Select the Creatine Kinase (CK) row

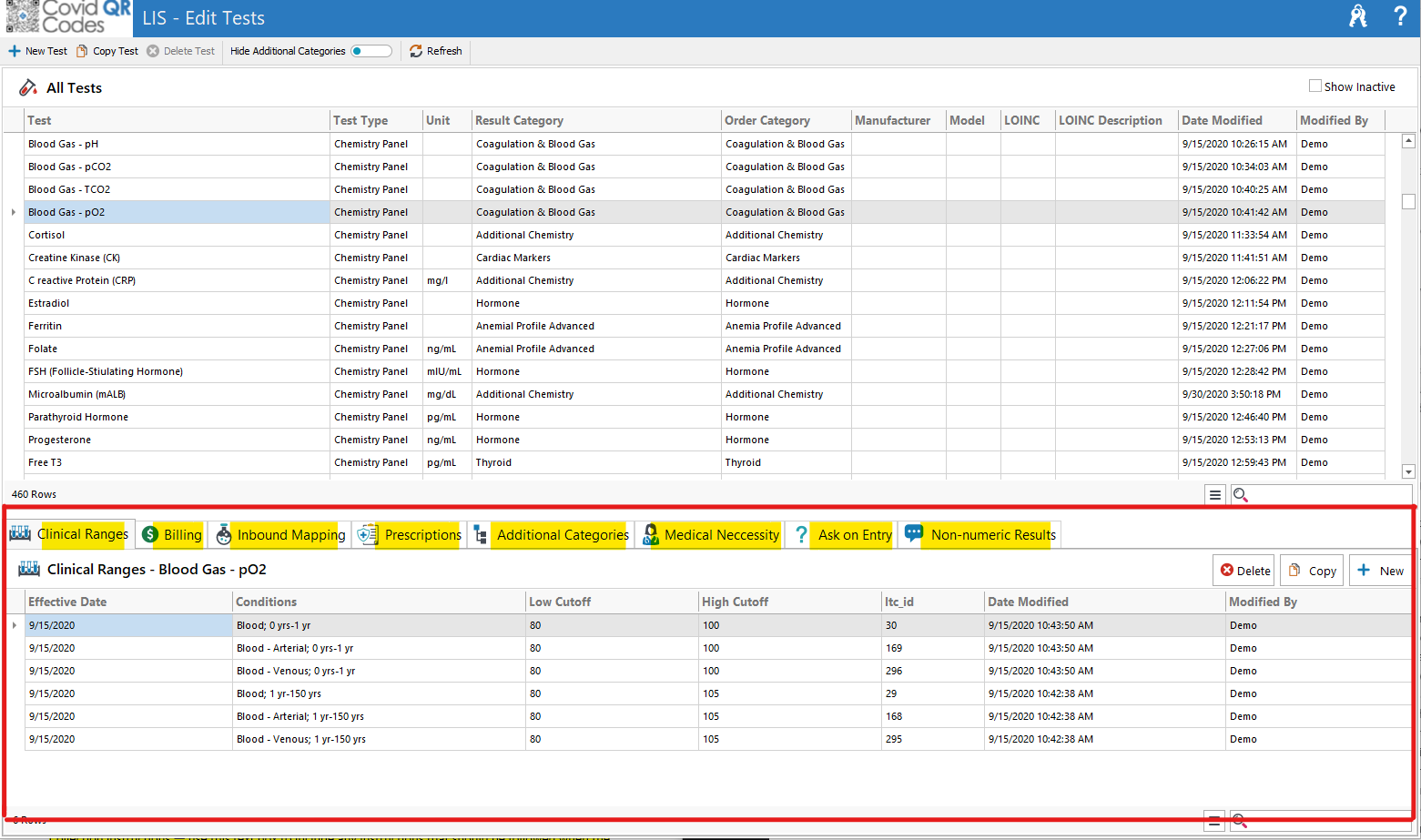[705, 258]
